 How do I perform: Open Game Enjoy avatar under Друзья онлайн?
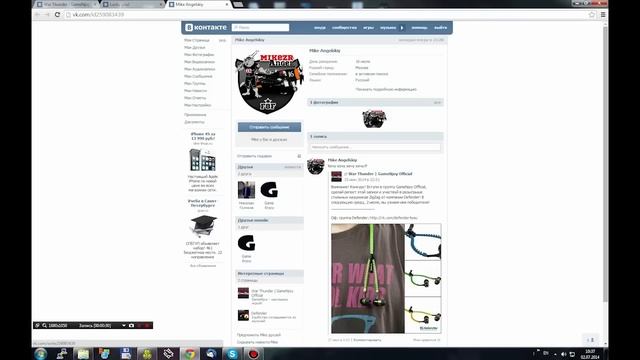[246, 243]
